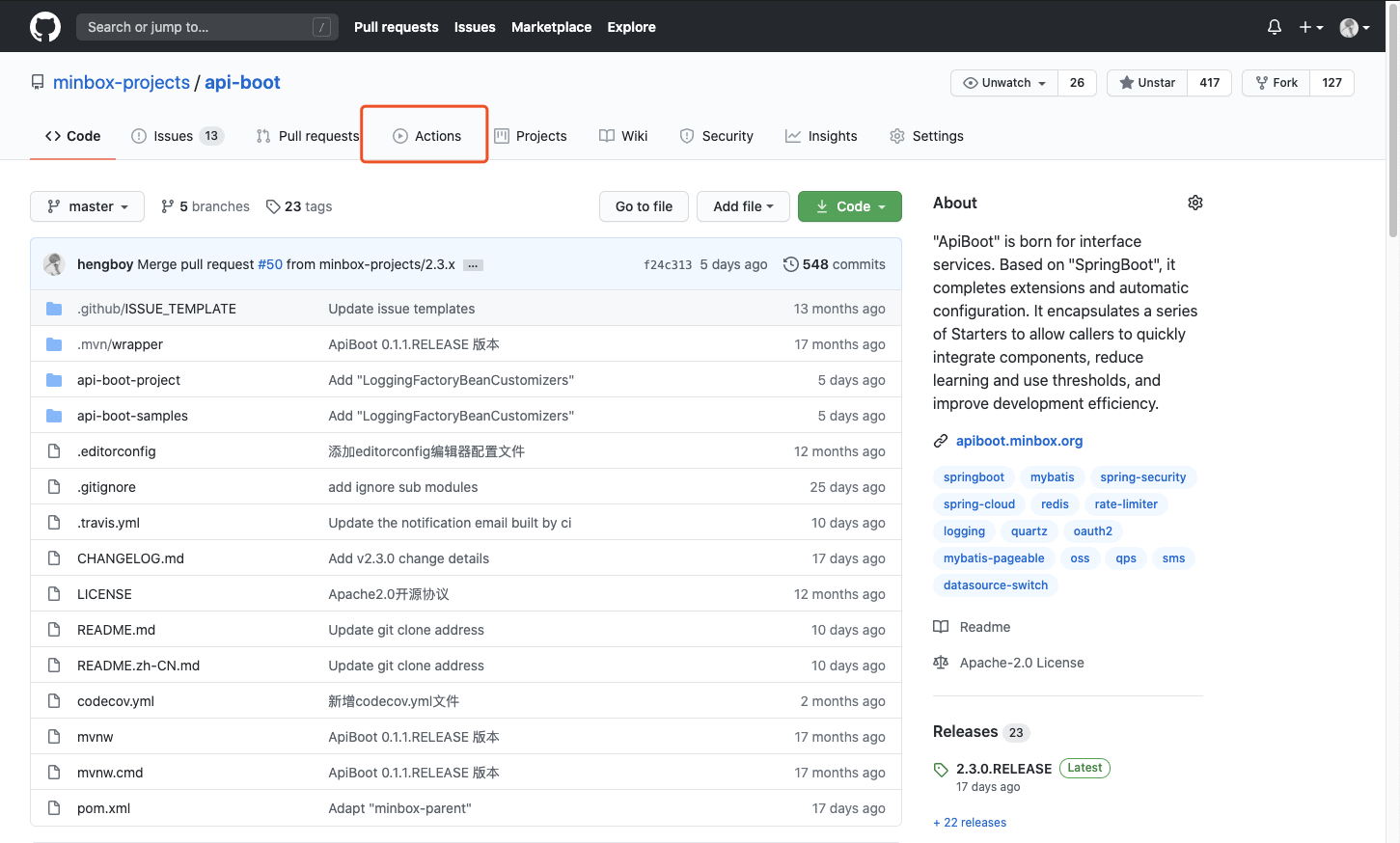The height and width of the screenshot is (843, 1400).
Task: Click the book icon beside Readme
Action: click(x=941, y=627)
